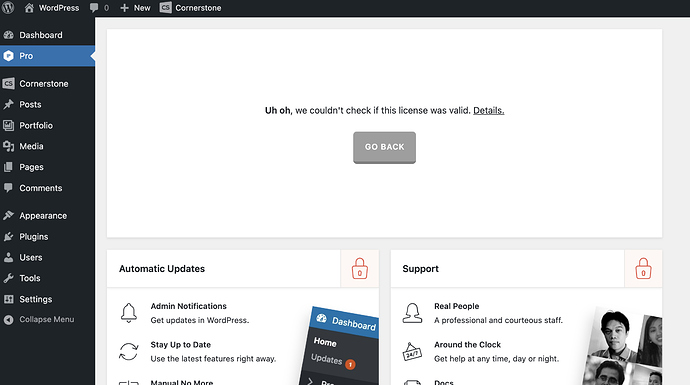Click the lock icon on Automatic Updates

point(360,268)
